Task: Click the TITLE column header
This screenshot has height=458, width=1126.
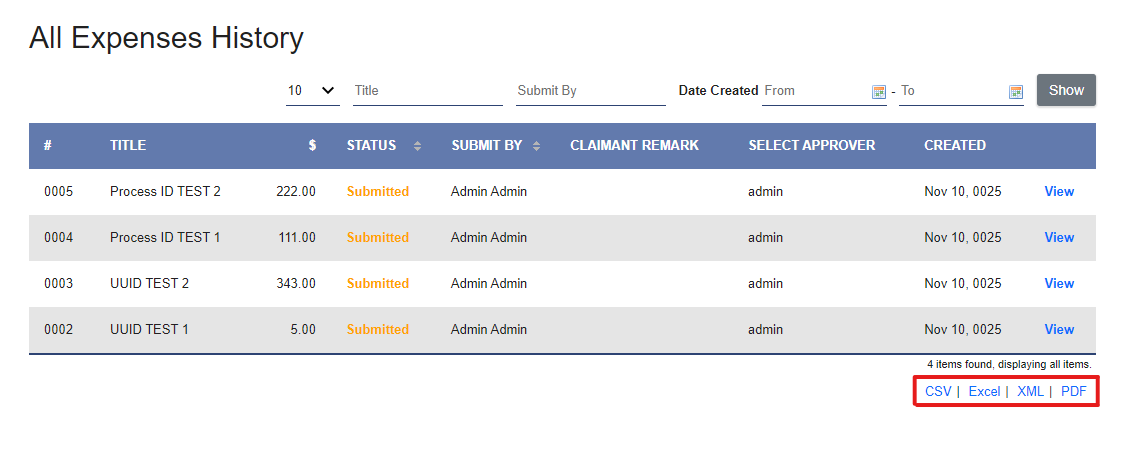Action: pos(128,145)
